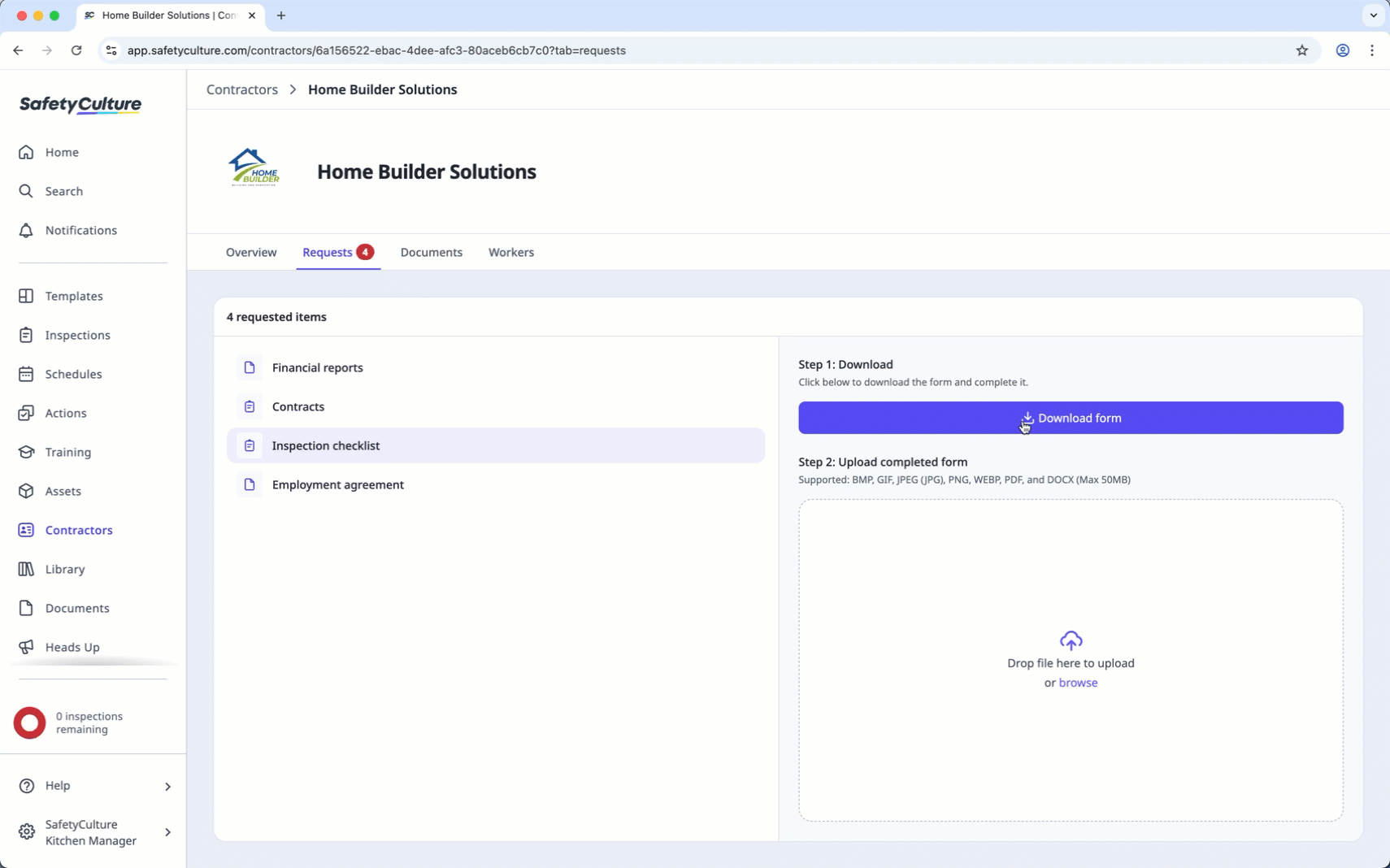Go to Templates in the sidebar
Image resolution: width=1390 pixels, height=868 pixels.
73,296
